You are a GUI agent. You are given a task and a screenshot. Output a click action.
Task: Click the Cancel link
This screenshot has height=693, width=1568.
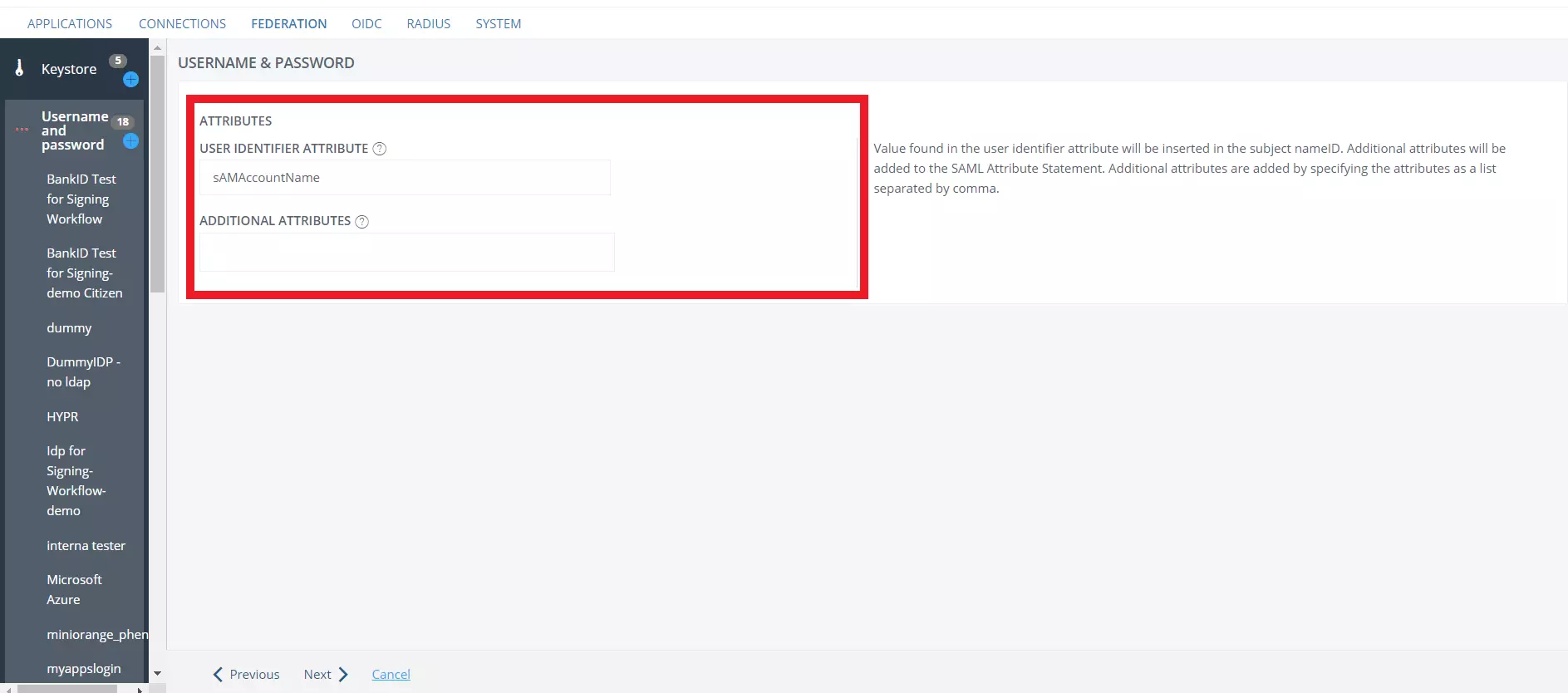pos(391,674)
